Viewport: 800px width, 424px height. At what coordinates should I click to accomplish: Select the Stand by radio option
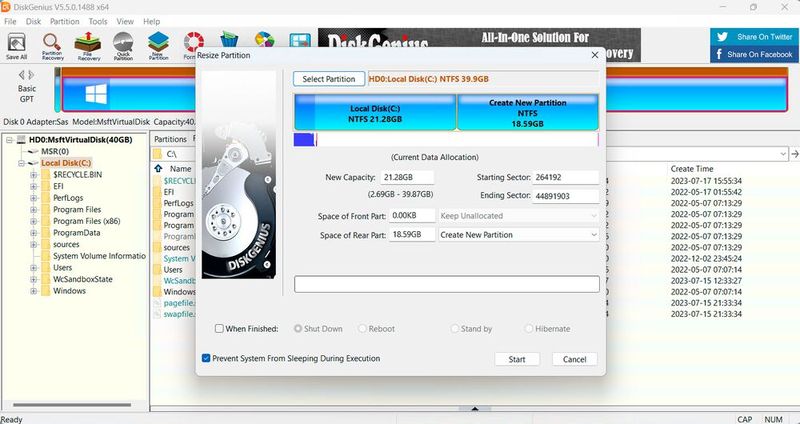(x=455, y=329)
